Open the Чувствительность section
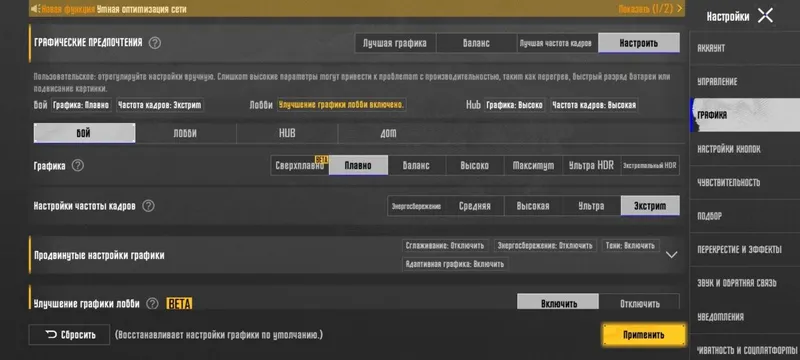 click(x=745, y=182)
